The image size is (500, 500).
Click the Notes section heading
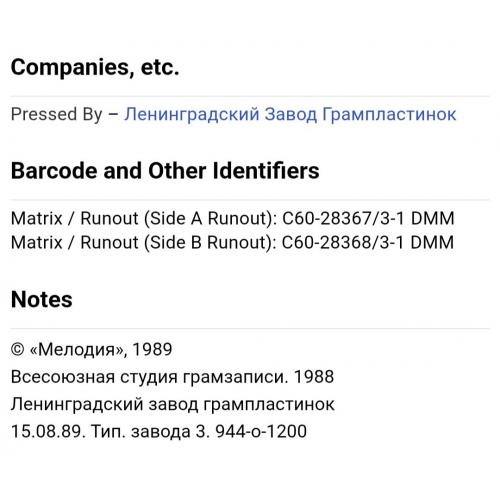pyautogui.click(x=42, y=299)
